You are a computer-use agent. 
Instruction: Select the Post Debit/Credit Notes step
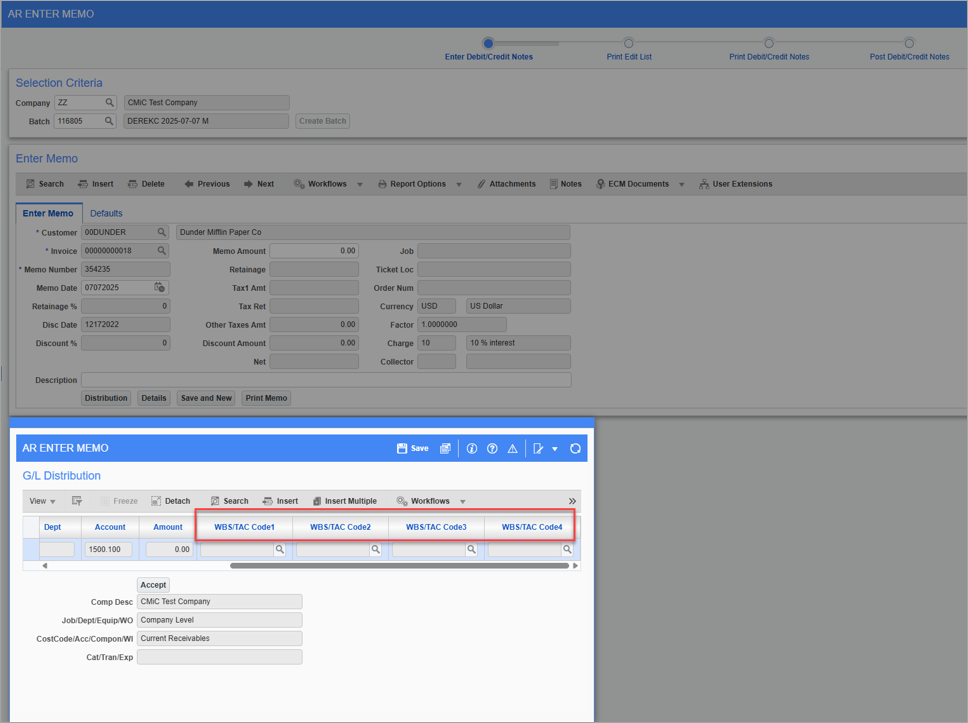[909, 43]
